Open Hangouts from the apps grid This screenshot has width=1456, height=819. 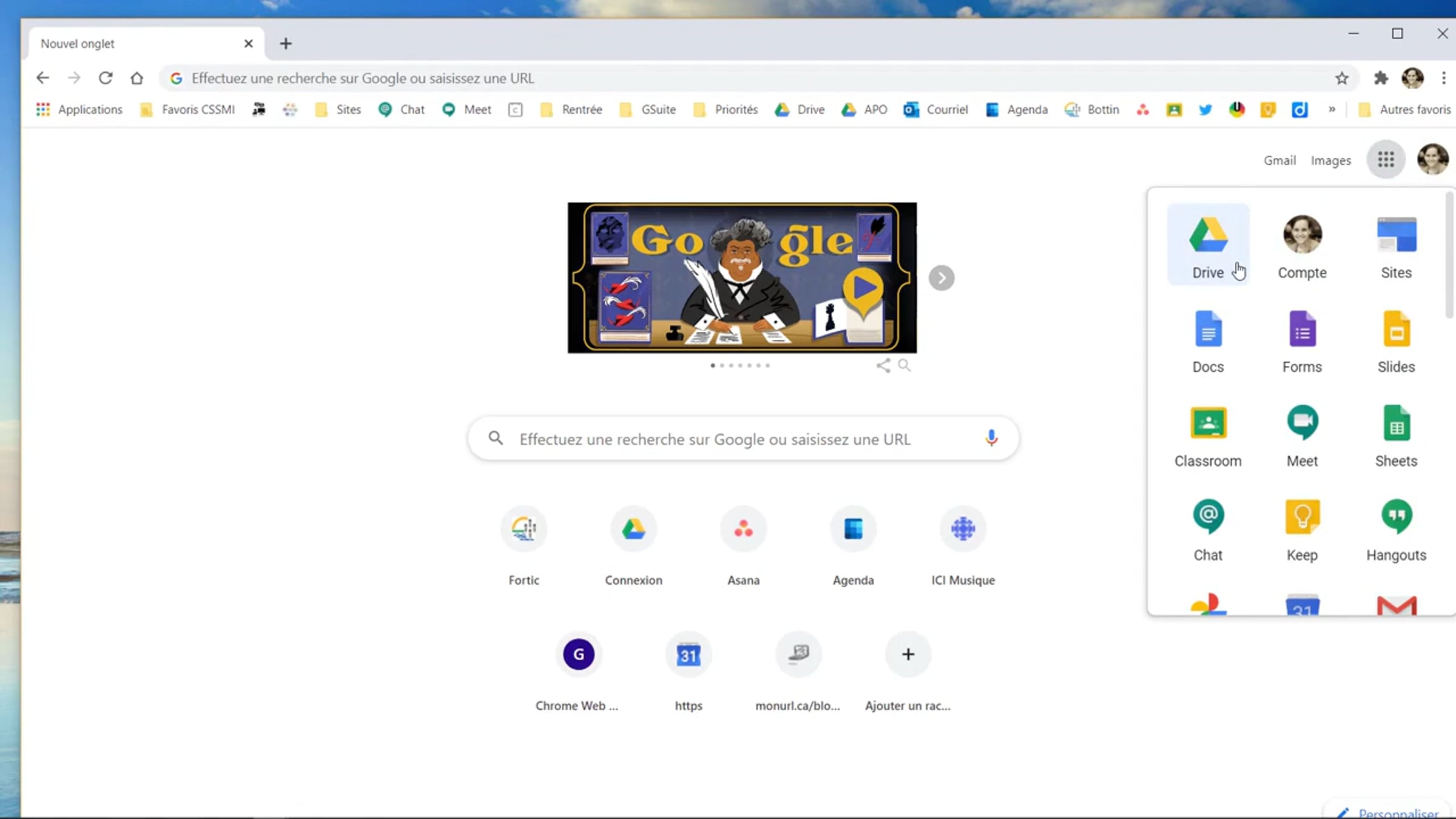pos(1396,530)
